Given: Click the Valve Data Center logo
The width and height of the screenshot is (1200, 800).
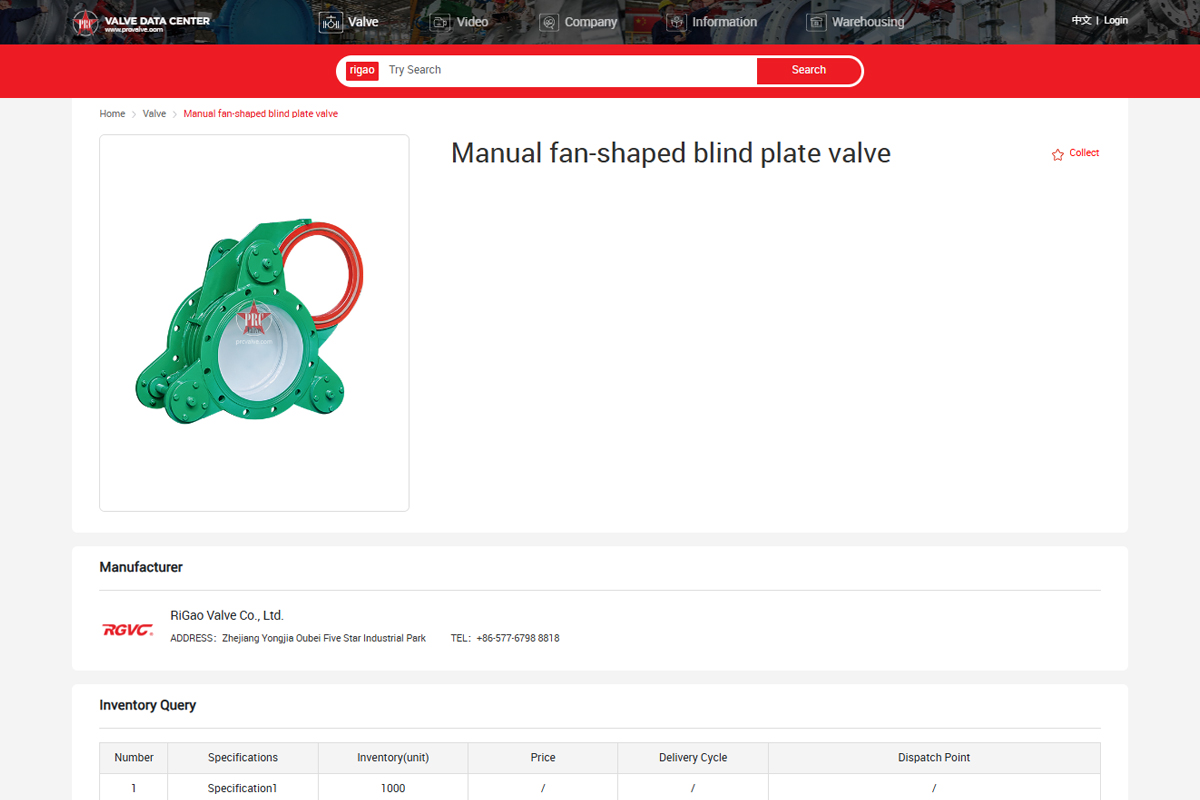Looking at the screenshot, I should [x=141, y=22].
